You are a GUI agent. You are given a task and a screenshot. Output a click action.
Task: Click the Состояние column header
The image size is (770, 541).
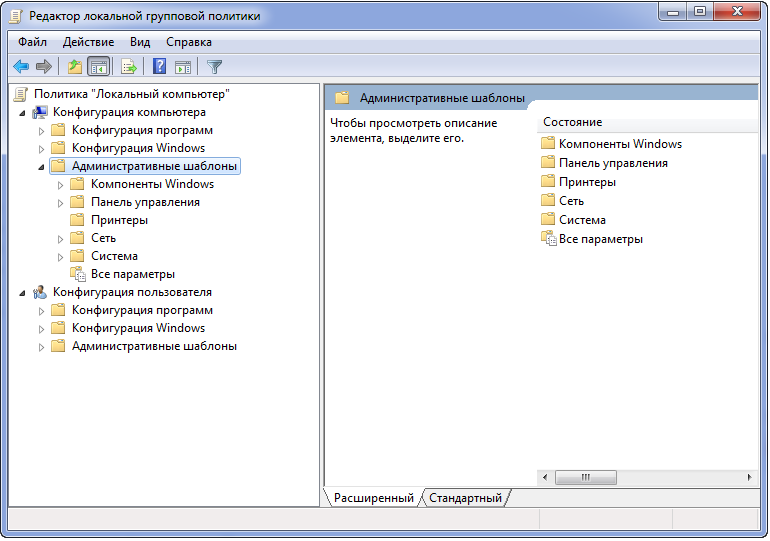tap(572, 122)
